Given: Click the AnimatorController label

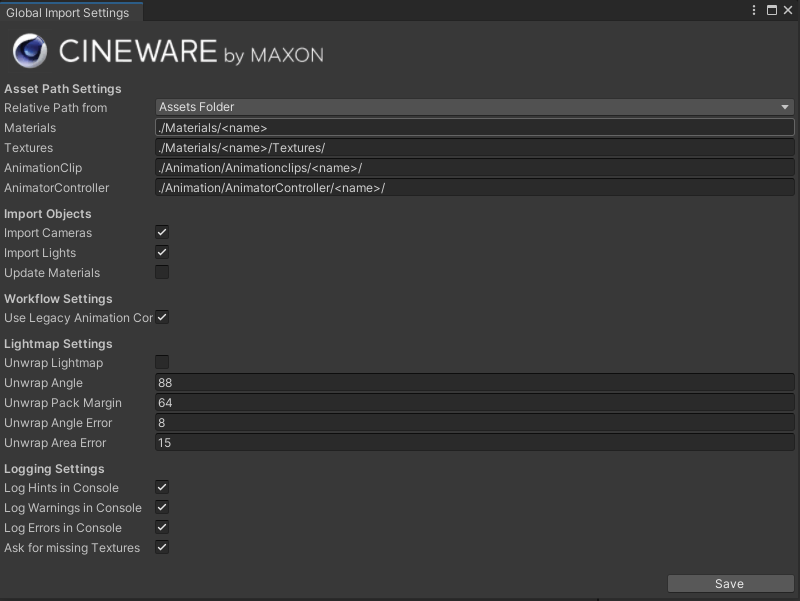Looking at the screenshot, I should tap(57, 188).
